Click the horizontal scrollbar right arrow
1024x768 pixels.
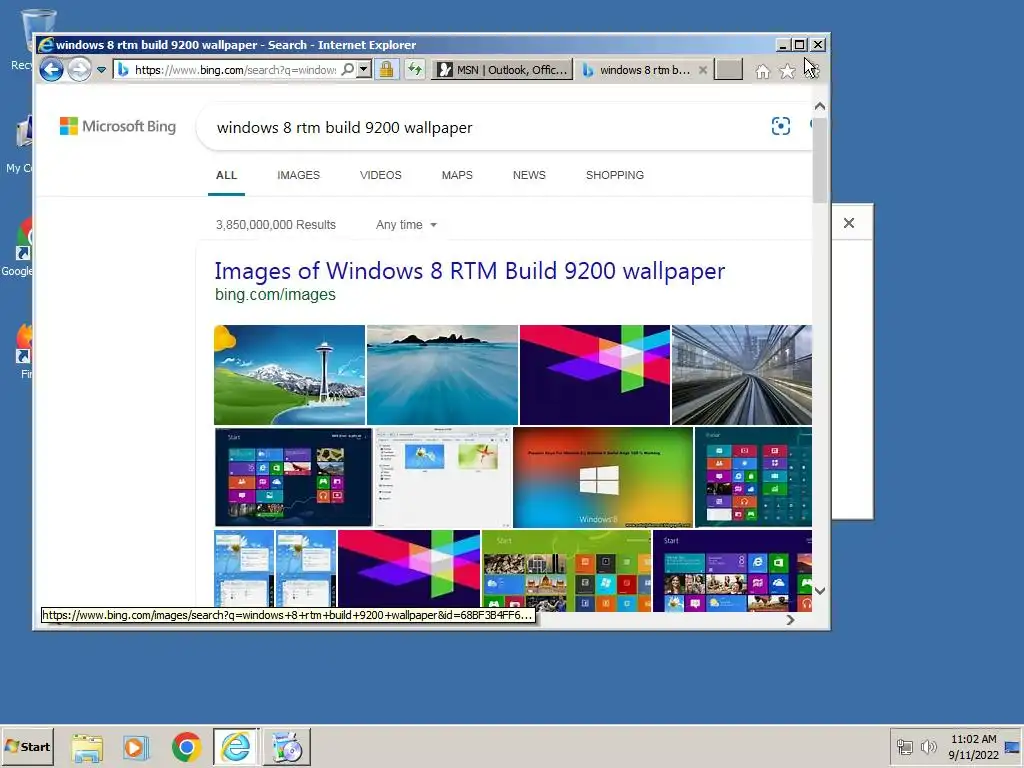[x=790, y=620]
